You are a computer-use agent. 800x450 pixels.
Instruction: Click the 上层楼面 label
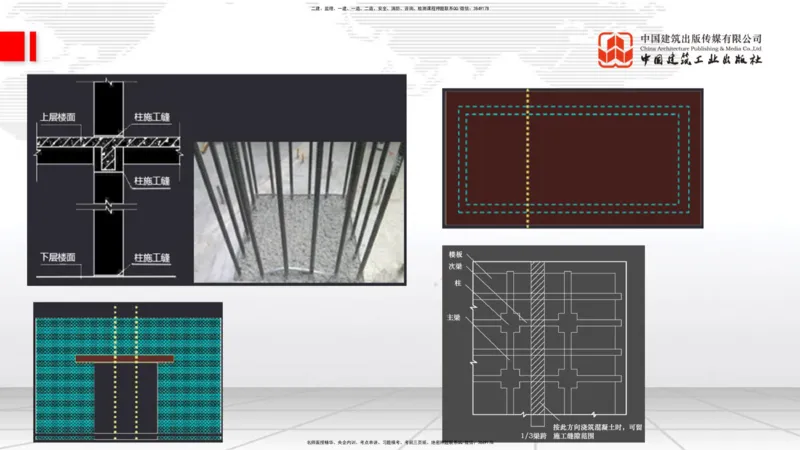58,116
